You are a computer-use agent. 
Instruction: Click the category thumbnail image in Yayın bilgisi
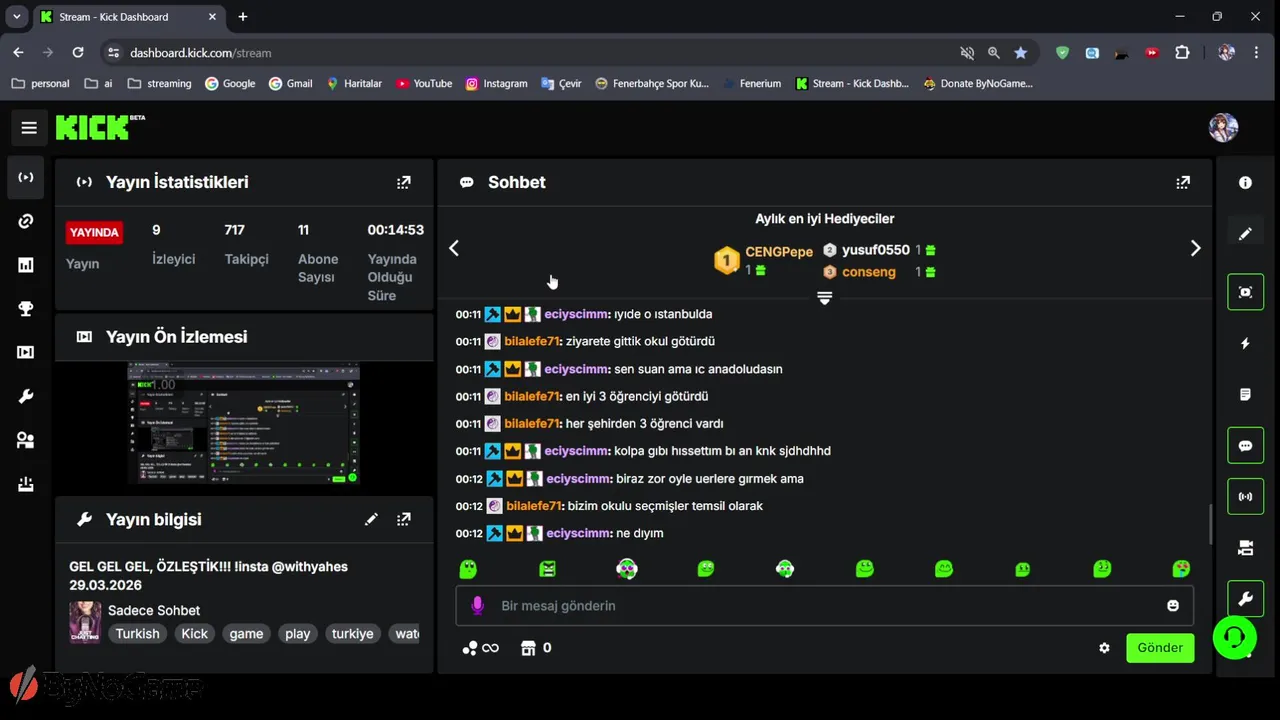[x=84, y=621]
